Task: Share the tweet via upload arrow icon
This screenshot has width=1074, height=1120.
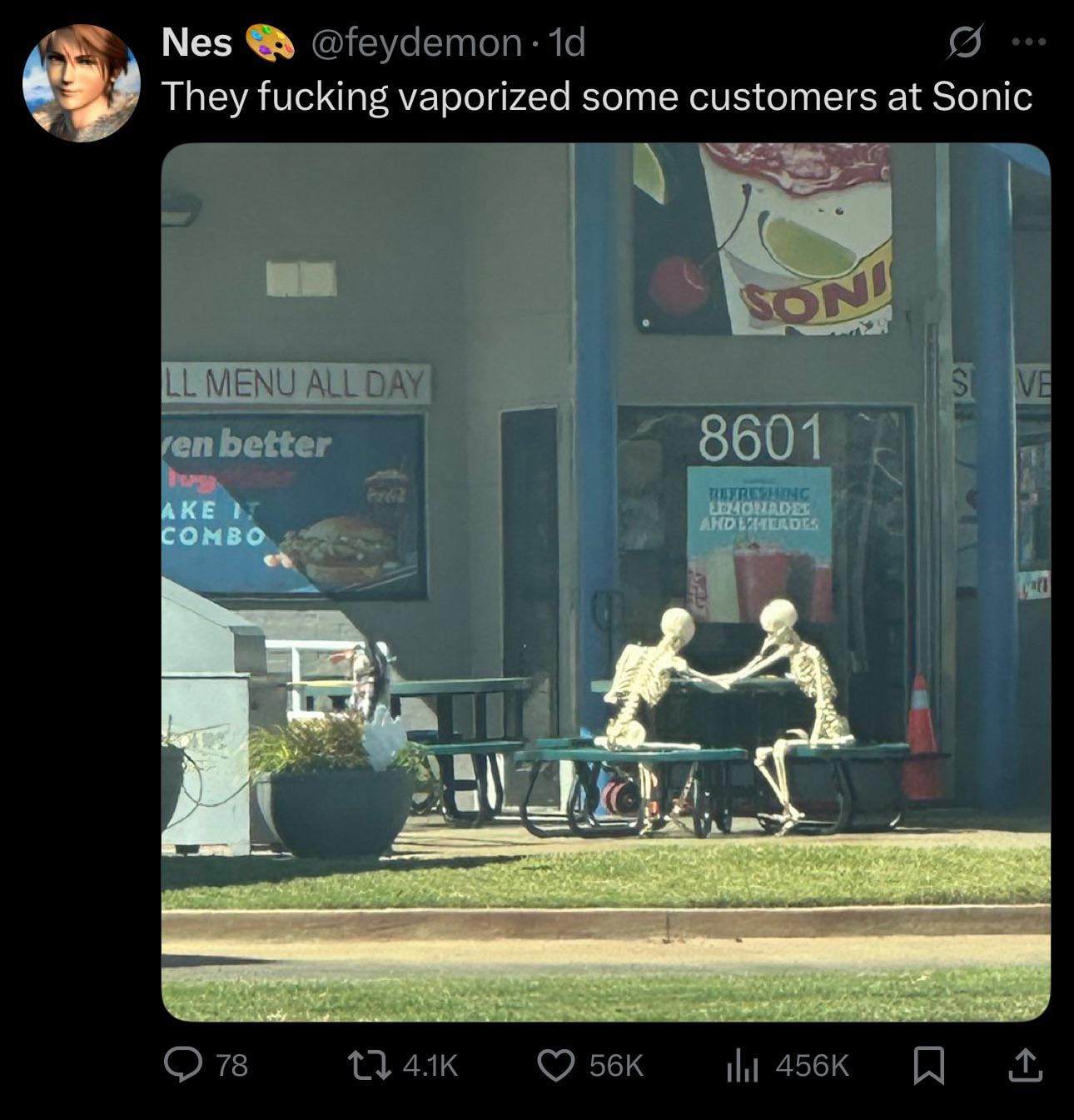Action: click(1025, 1065)
